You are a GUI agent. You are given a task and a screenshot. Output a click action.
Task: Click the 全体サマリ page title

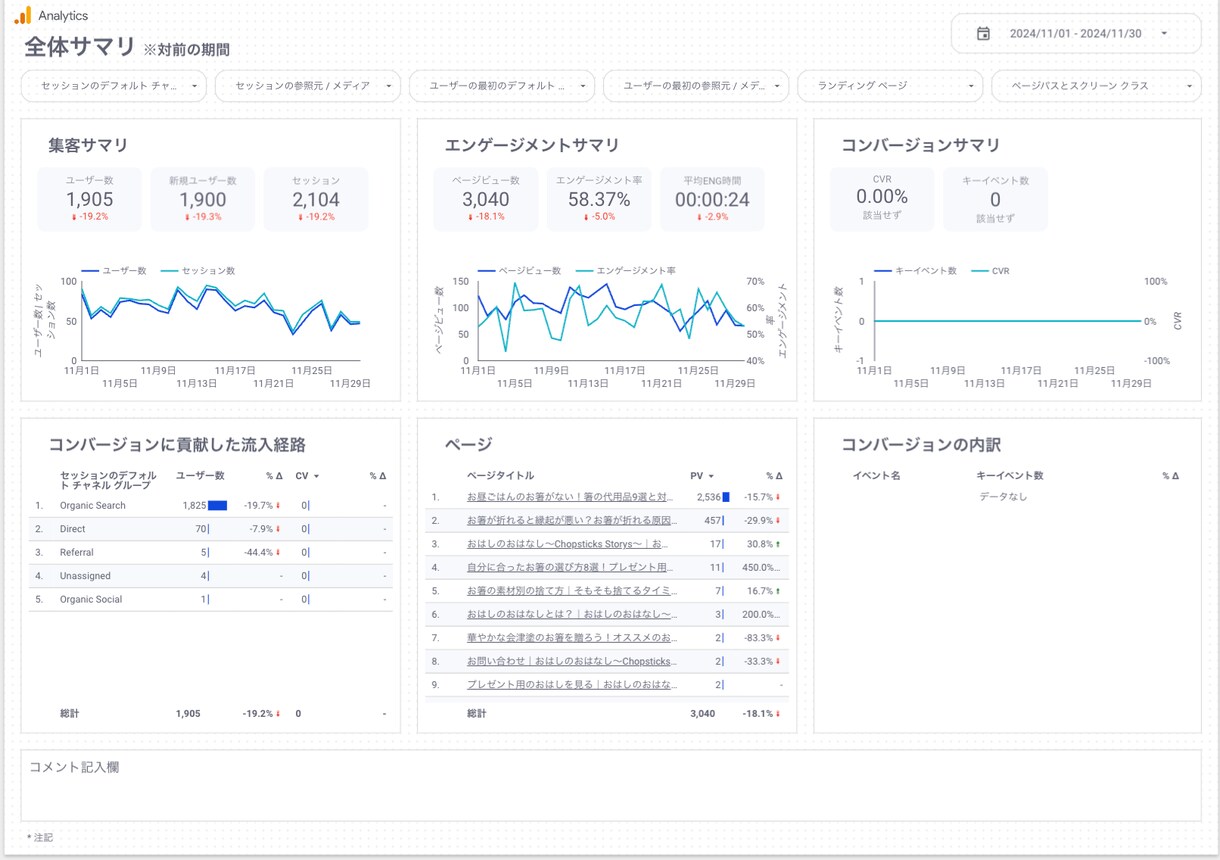click(79, 47)
